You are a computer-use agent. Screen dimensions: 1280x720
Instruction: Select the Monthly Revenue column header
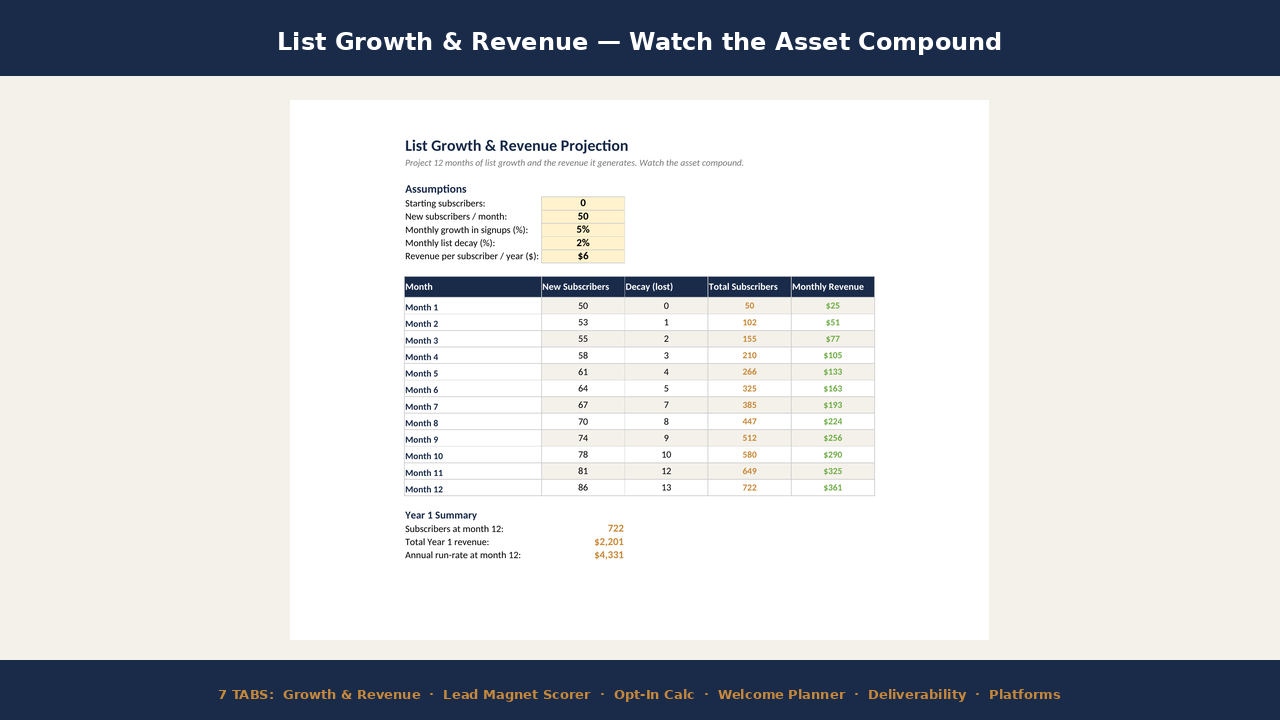point(833,287)
